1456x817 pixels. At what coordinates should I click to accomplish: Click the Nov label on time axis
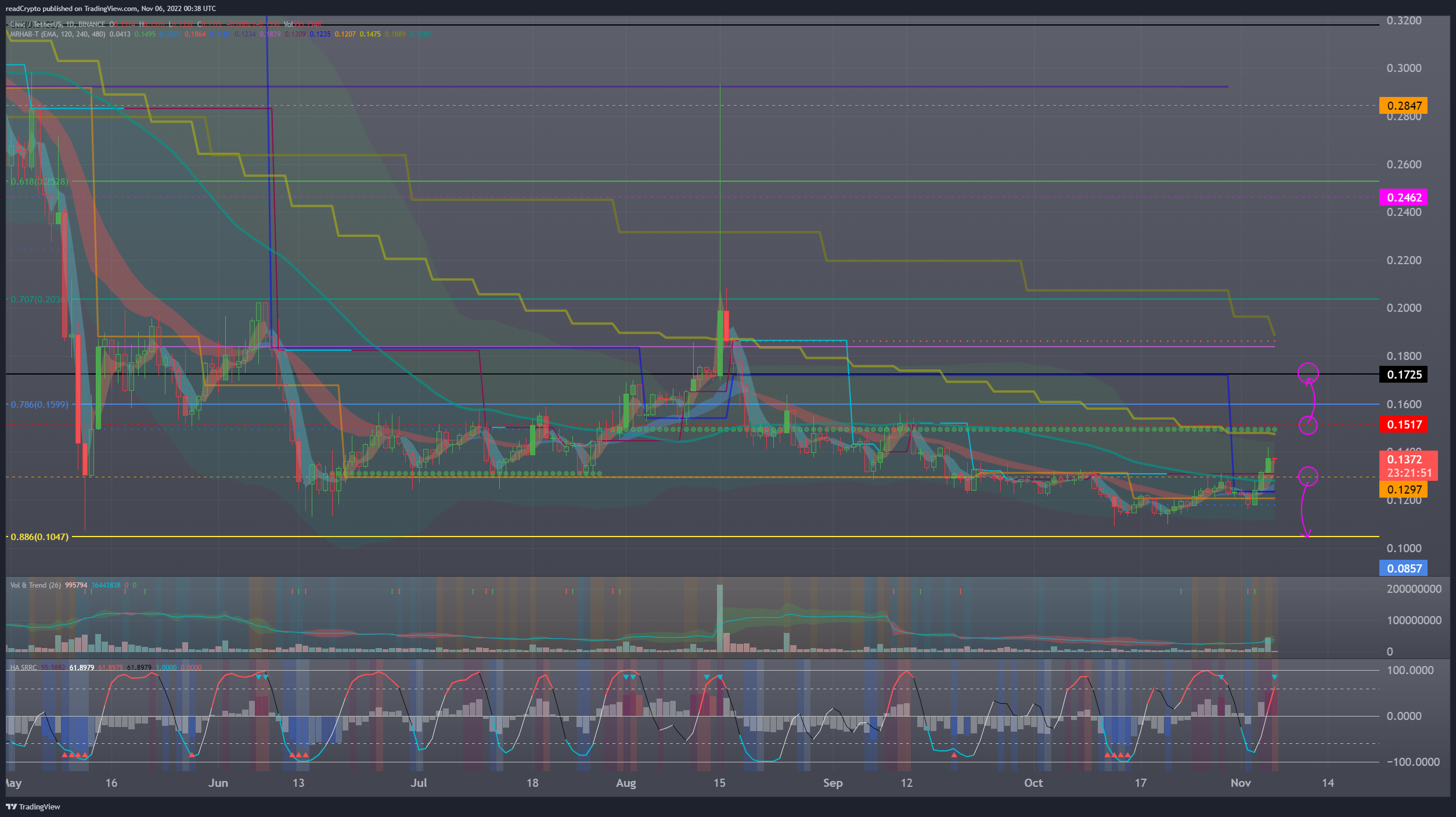coord(1241,783)
